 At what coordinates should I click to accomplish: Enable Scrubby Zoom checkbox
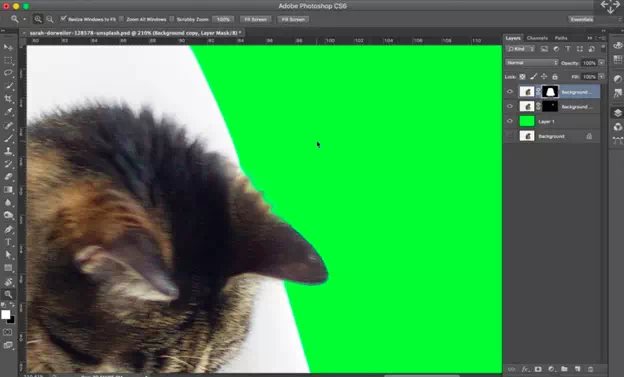coord(172,19)
